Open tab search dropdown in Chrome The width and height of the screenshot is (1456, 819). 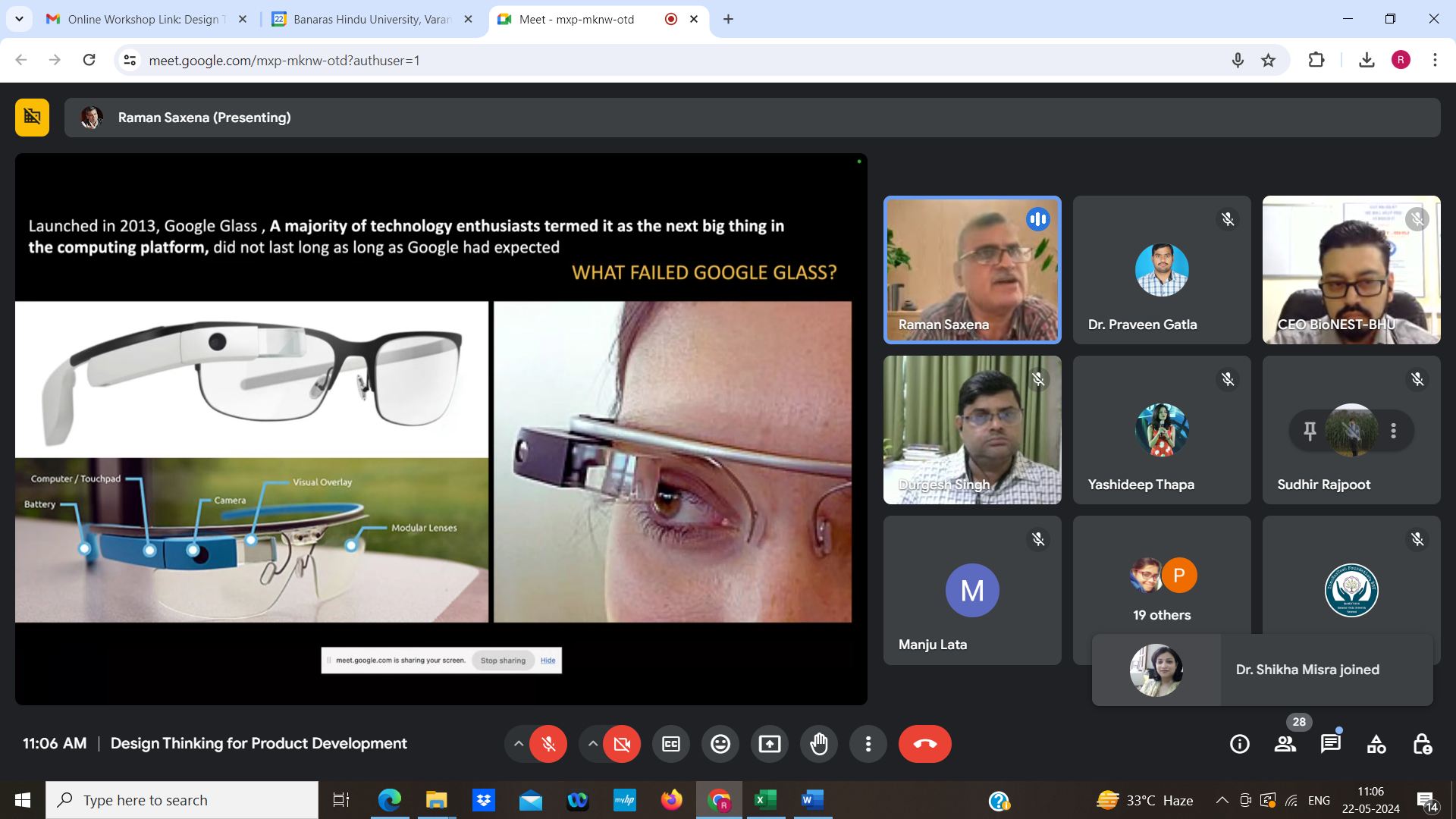tap(19, 19)
